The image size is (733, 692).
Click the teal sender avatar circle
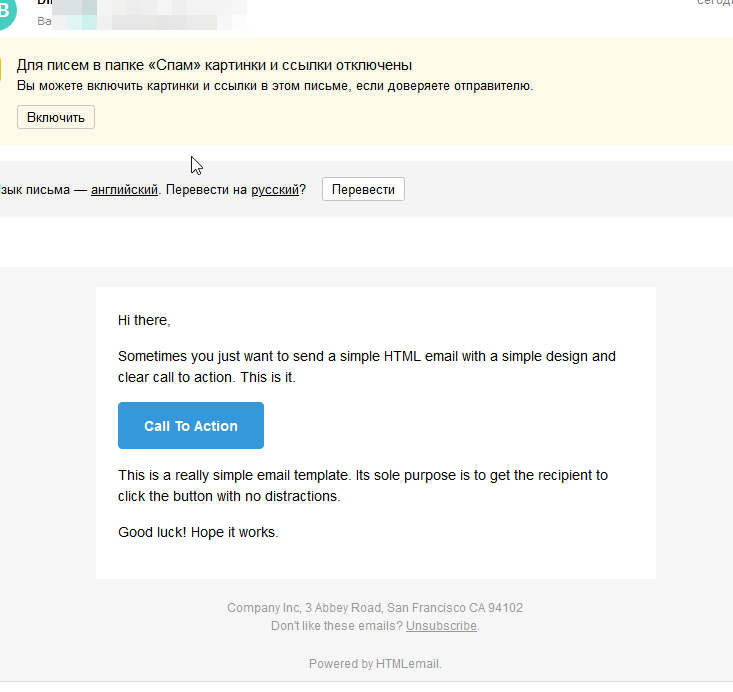[7, 11]
